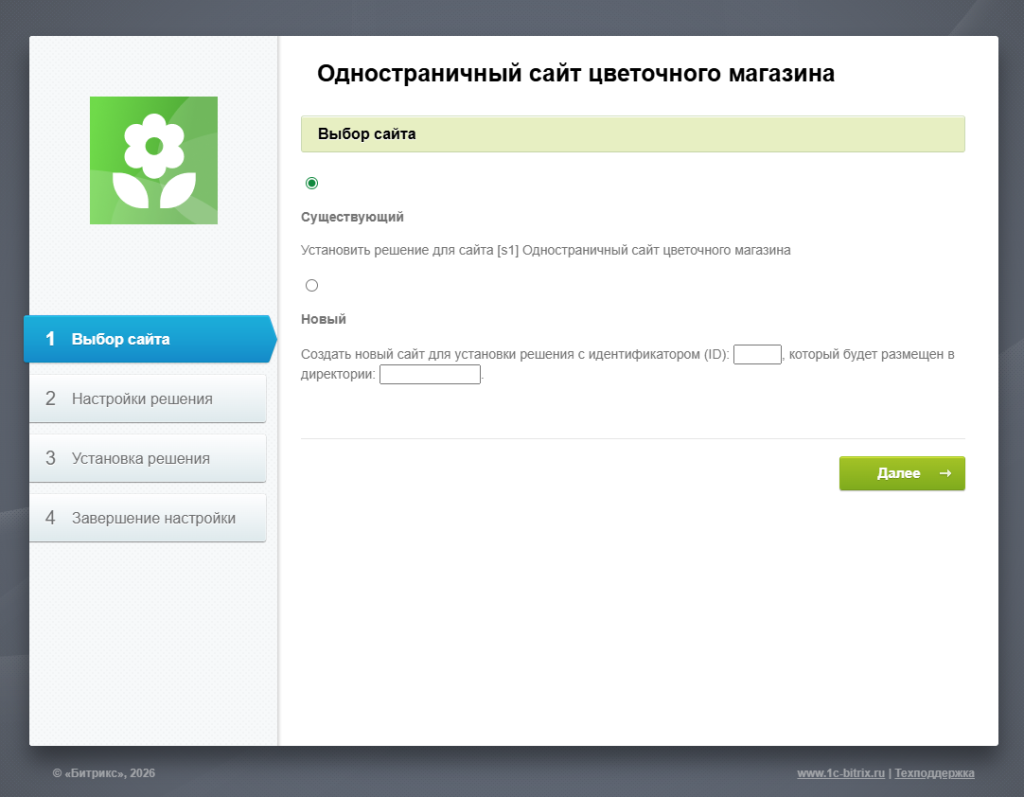Click the green Выбор сайта section header
1024x797 pixels.
632,134
